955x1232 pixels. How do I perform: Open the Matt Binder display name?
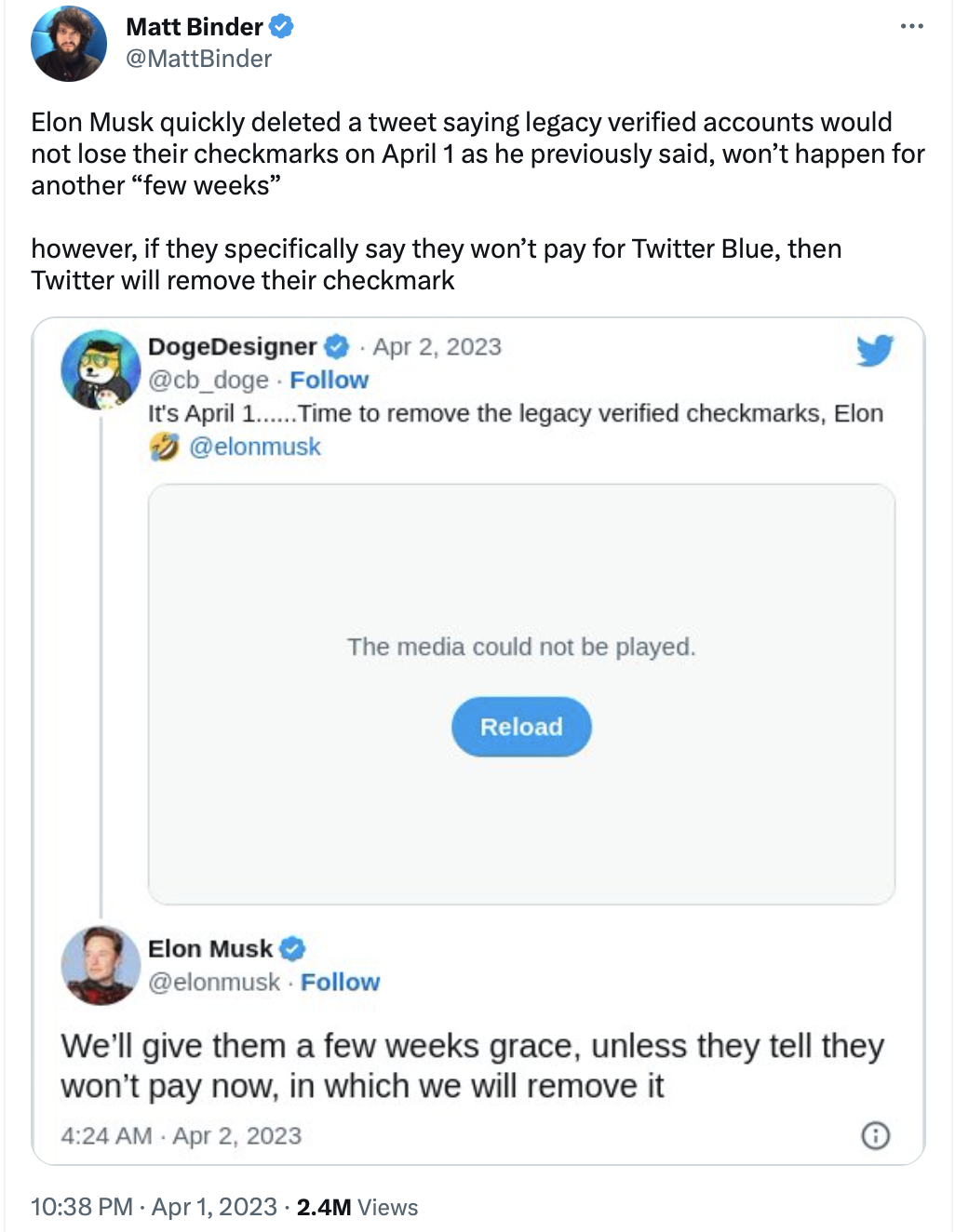[195, 27]
